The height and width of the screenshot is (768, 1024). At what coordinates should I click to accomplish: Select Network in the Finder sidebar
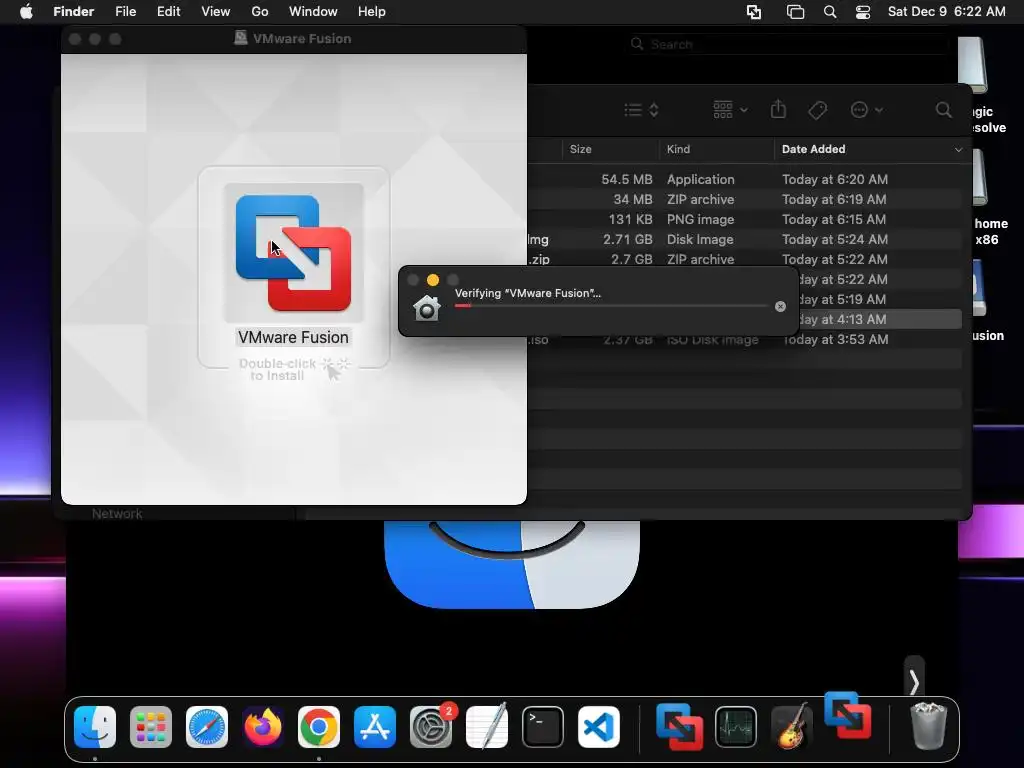pyautogui.click(x=117, y=513)
